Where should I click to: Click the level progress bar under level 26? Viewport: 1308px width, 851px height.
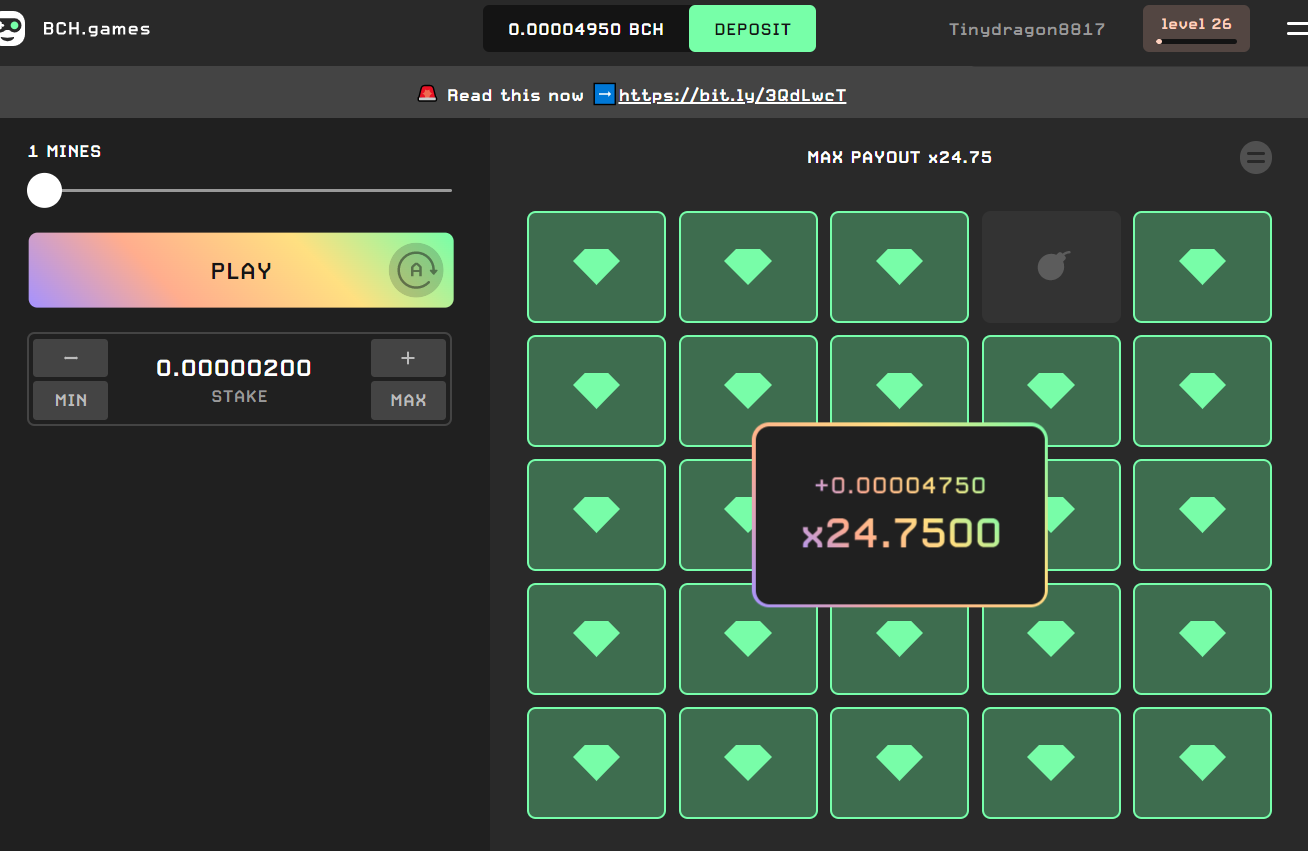pyautogui.click(x=1196, y=42)
